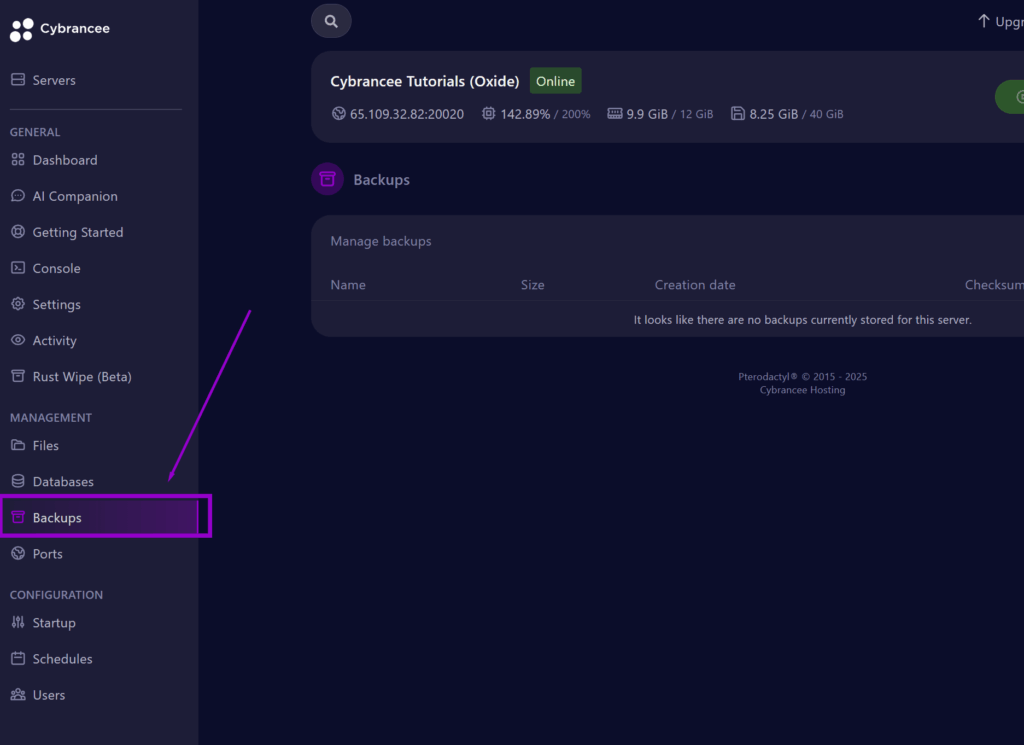Click the Creation date column header

pyautogui.click(x=695, y=285)
